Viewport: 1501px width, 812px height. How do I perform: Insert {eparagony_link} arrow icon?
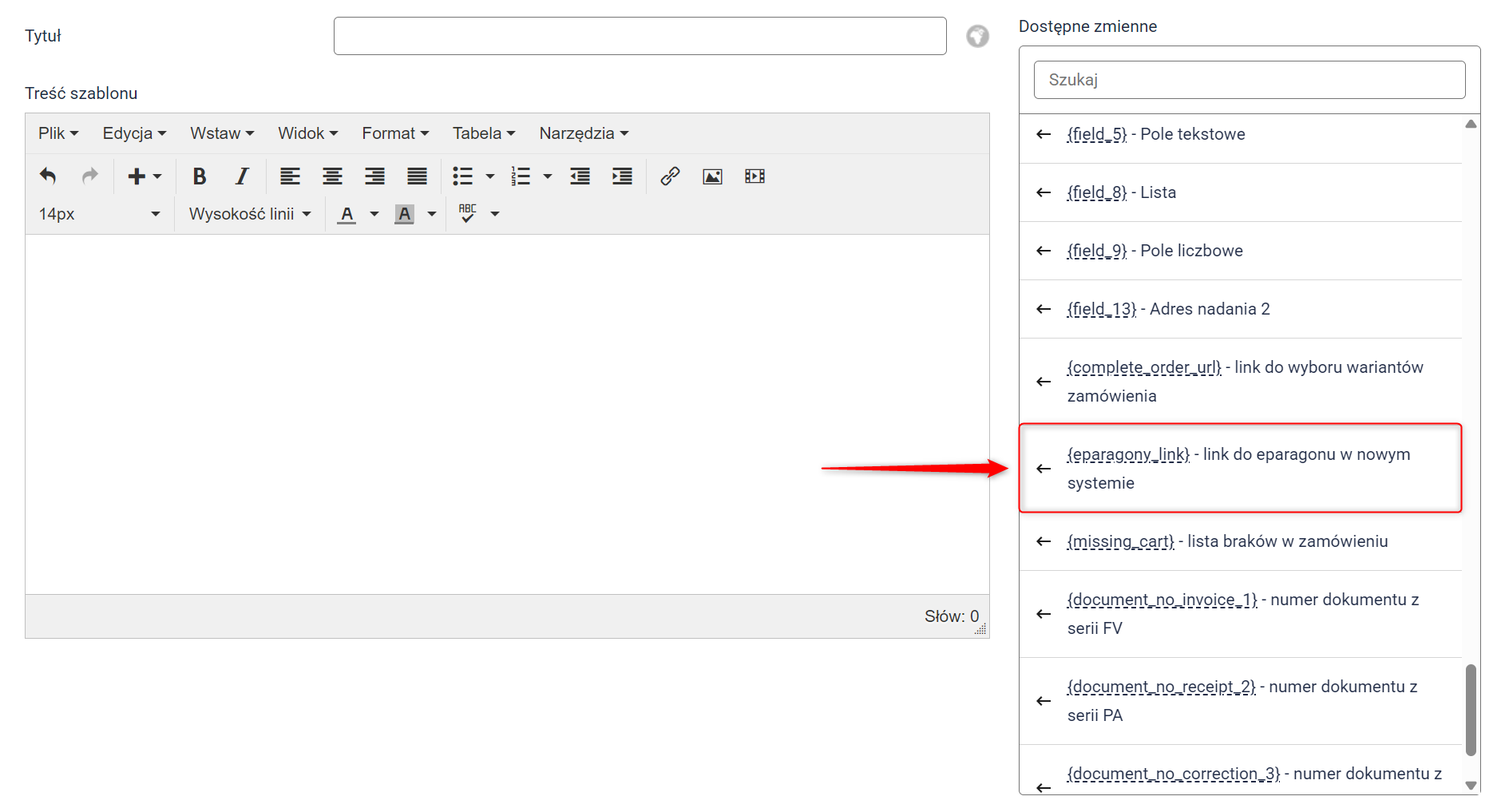[x=1043, y=469]
